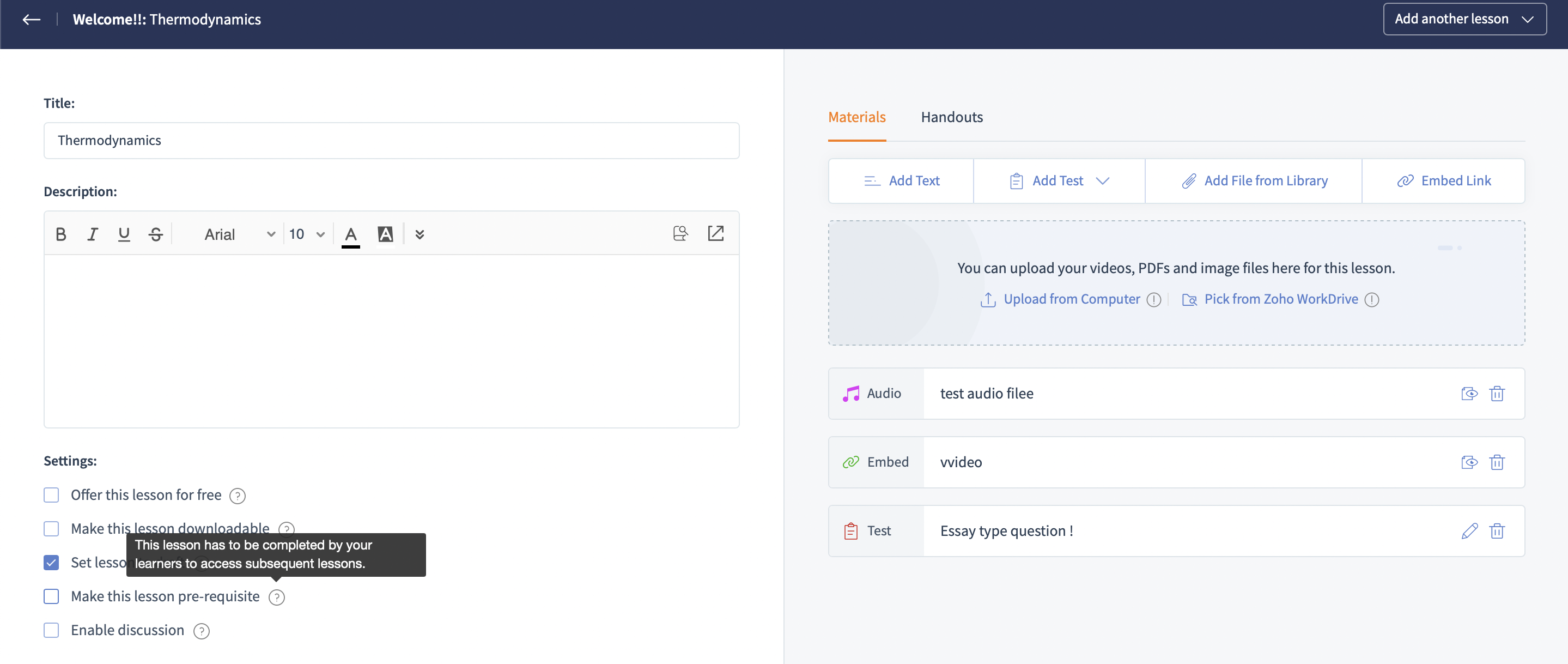This screenshot has width=1568, height=664.
Task: Edit the Essay type question test
Action: click(x=1469, y=531)
